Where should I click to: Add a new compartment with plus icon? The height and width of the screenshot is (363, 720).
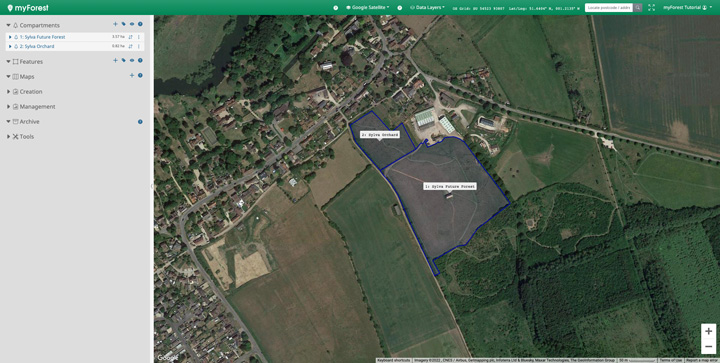[115, 24]
